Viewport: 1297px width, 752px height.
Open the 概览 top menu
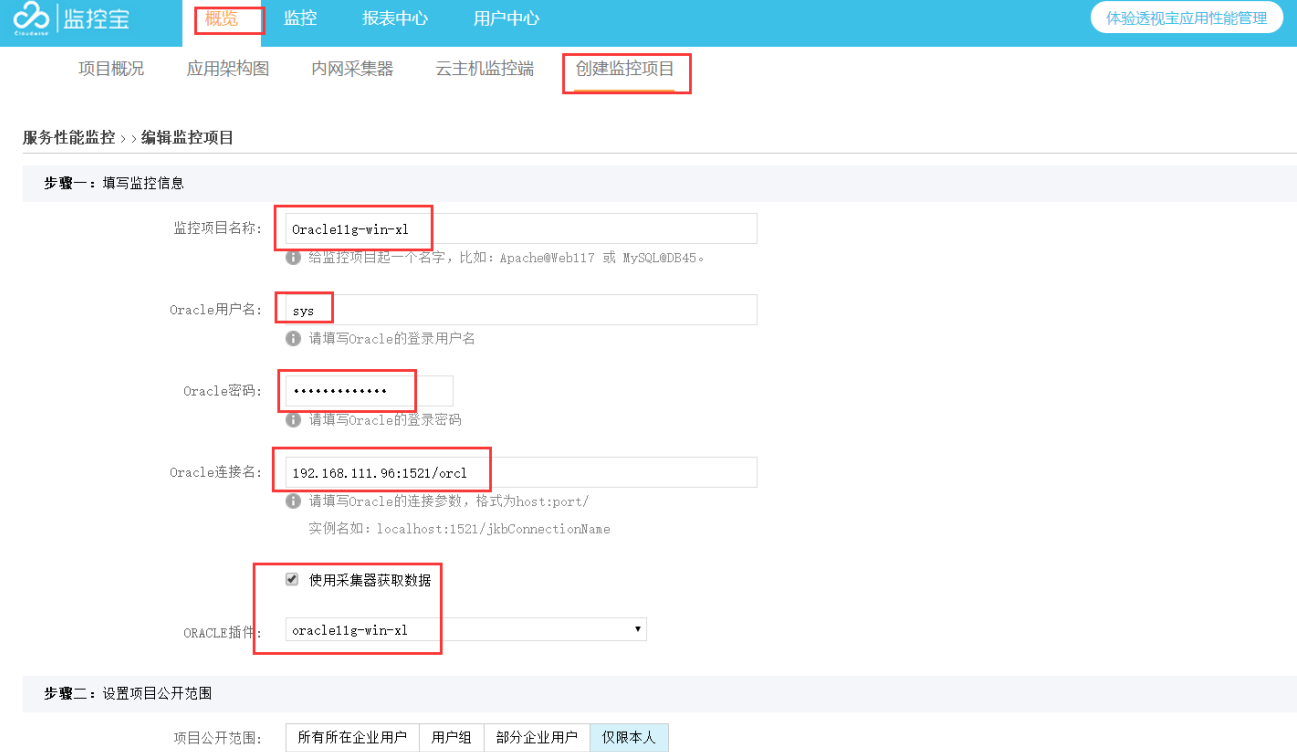222,18
